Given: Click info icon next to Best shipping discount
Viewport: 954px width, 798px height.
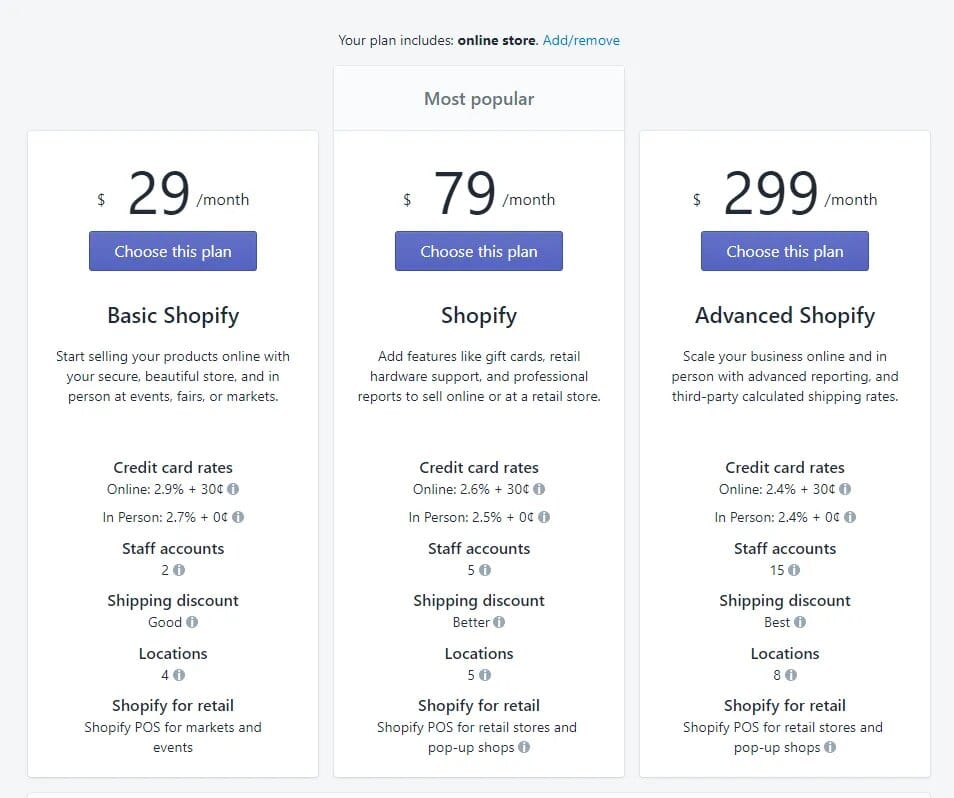Looking at the screenshot, I should [800, 622].
